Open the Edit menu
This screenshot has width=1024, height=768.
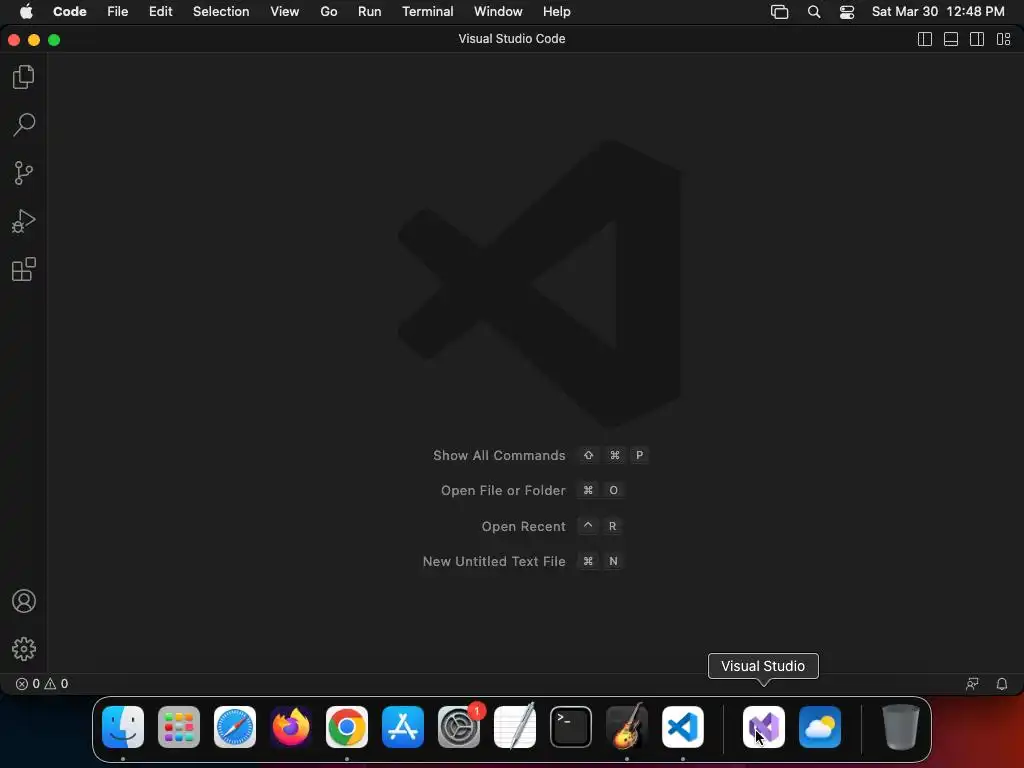[x=161, y=12]
